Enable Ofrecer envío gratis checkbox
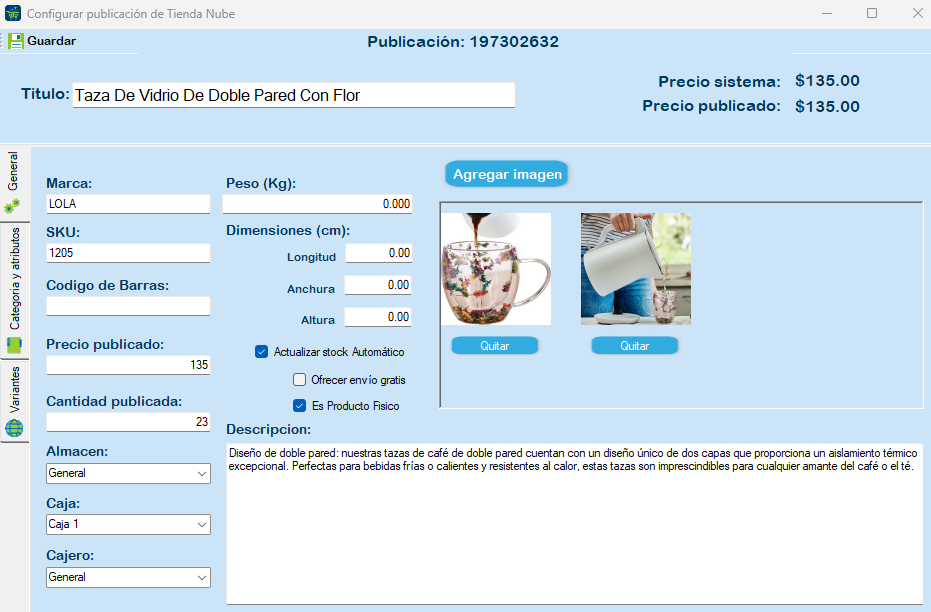 (299, 380)
